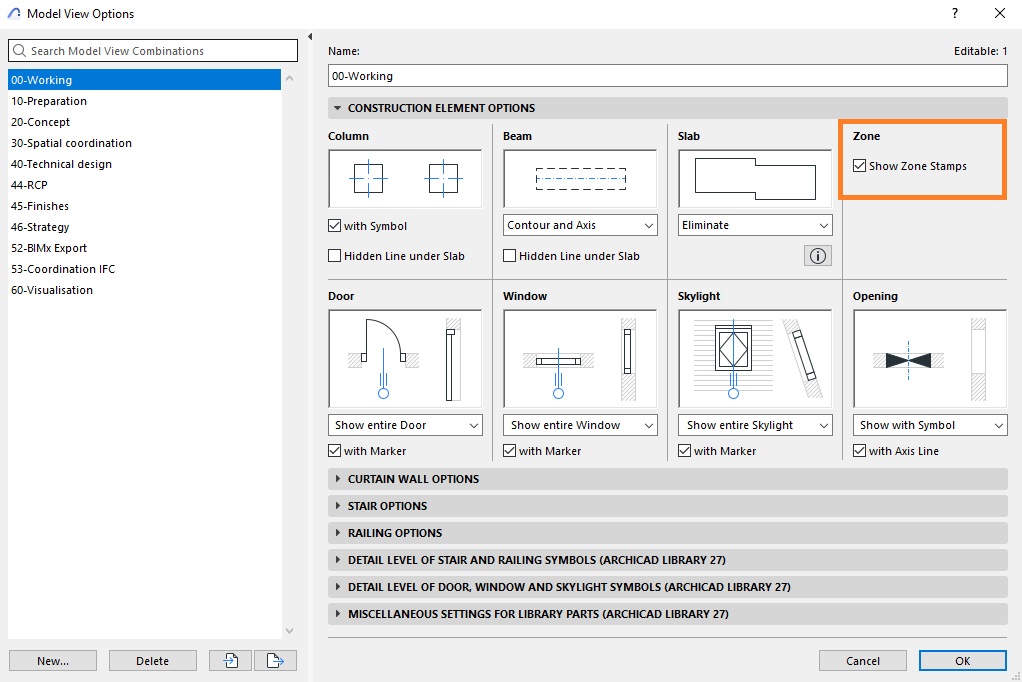The width and height of the screenshot is (1022, 682).
Task: Select the 44-RCP combination
Action: click(145, 185)
